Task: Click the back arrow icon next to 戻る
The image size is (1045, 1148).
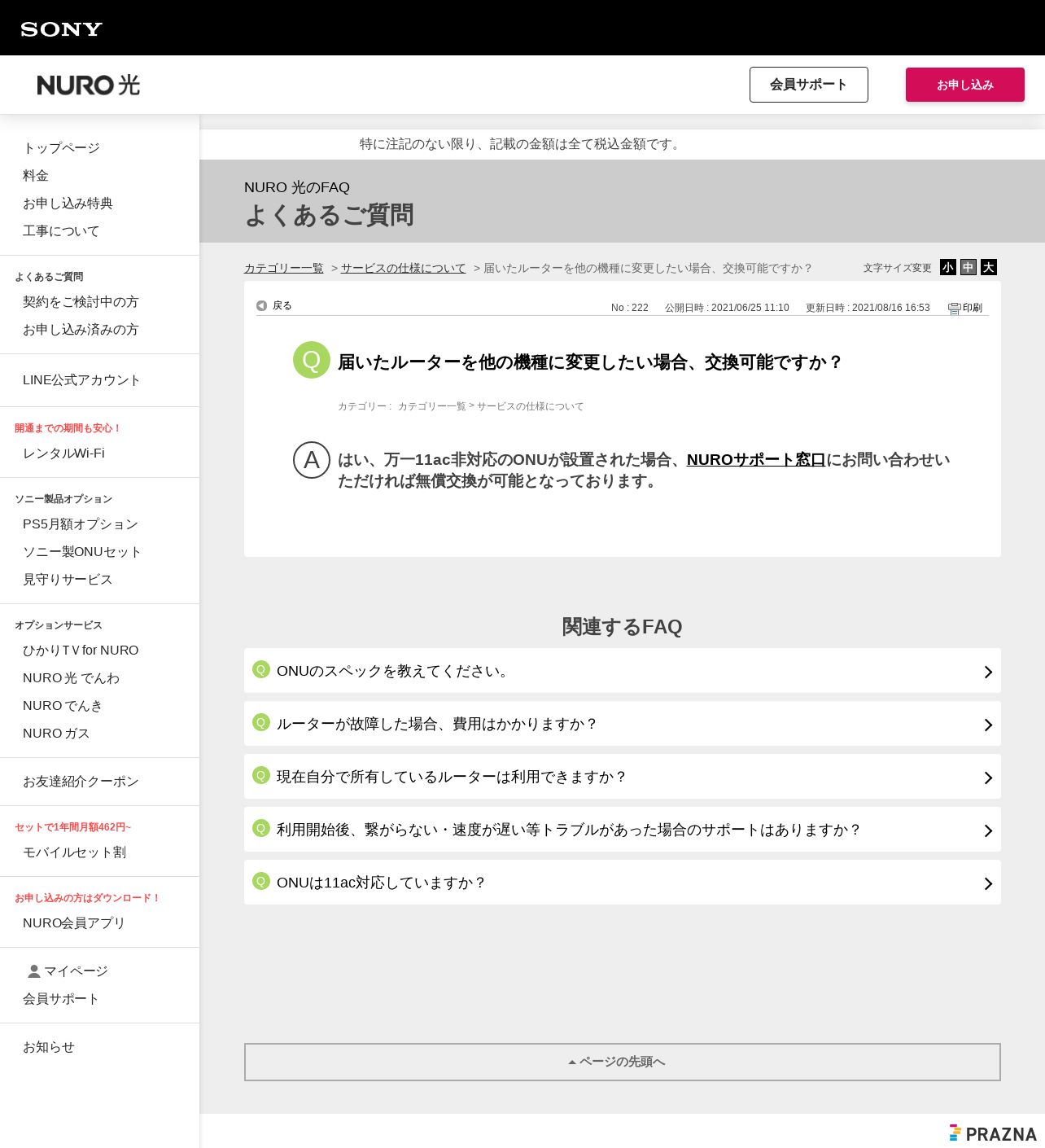Action: 261,305
